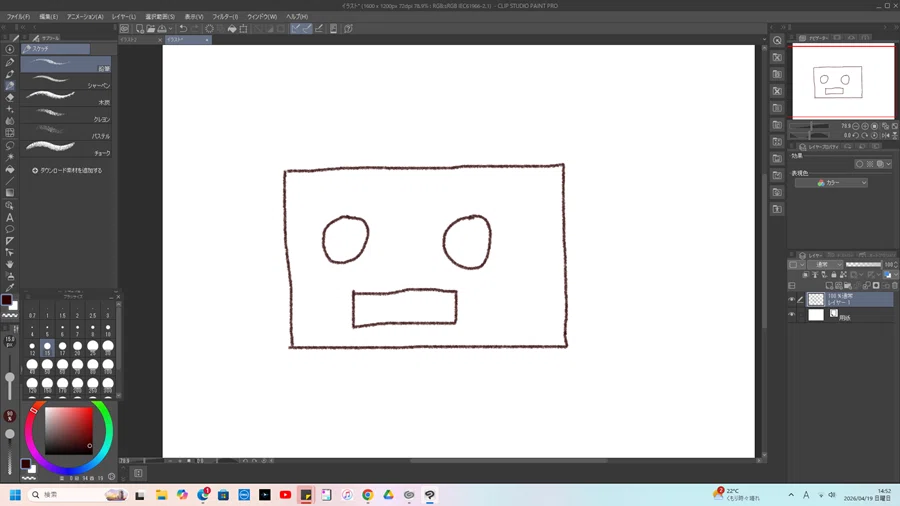
Task: Open the save options dropdown arrow
Action: (170, 29)
